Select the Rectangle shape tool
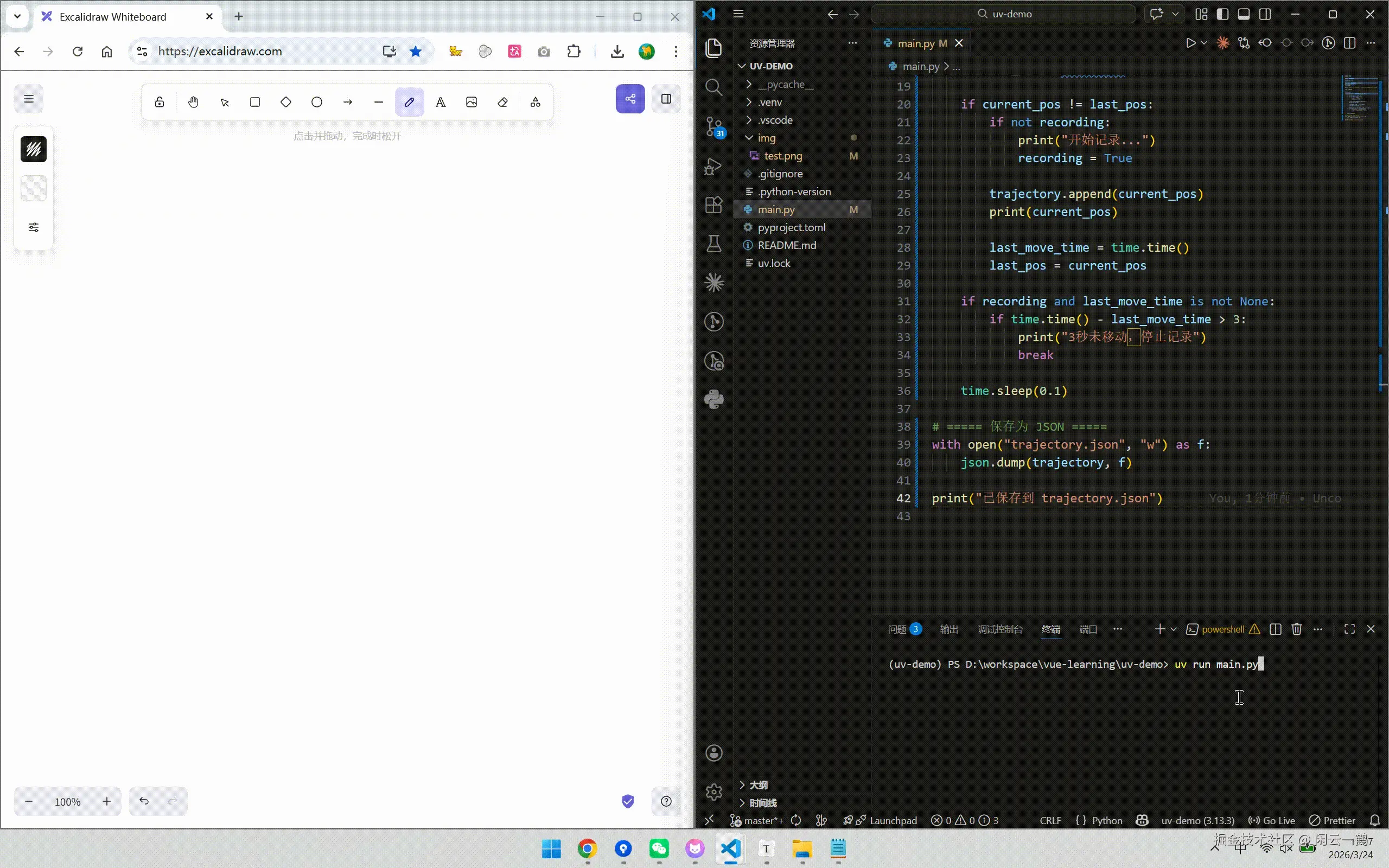 point(255,102)
